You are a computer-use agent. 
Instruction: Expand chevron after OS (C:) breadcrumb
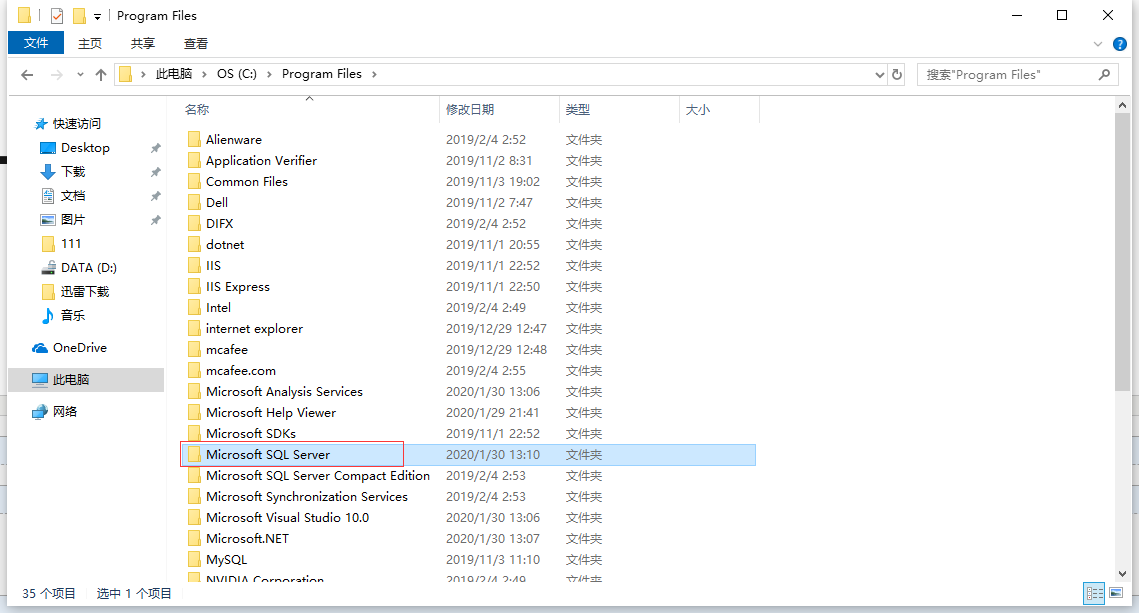click(269, 74)
